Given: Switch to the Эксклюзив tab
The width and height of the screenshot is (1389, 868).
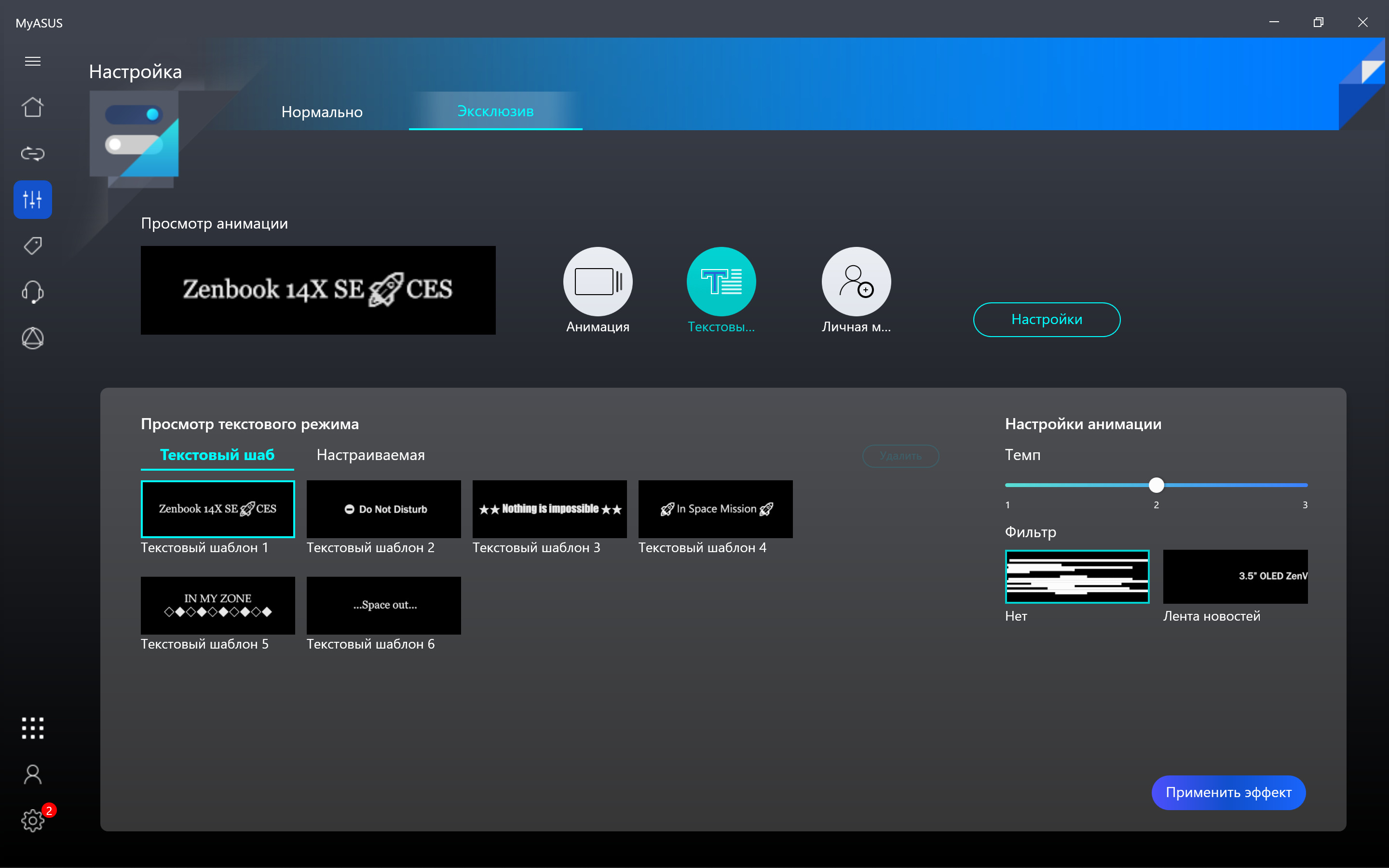Looking at the screenshot, I should tap(495, 111).
